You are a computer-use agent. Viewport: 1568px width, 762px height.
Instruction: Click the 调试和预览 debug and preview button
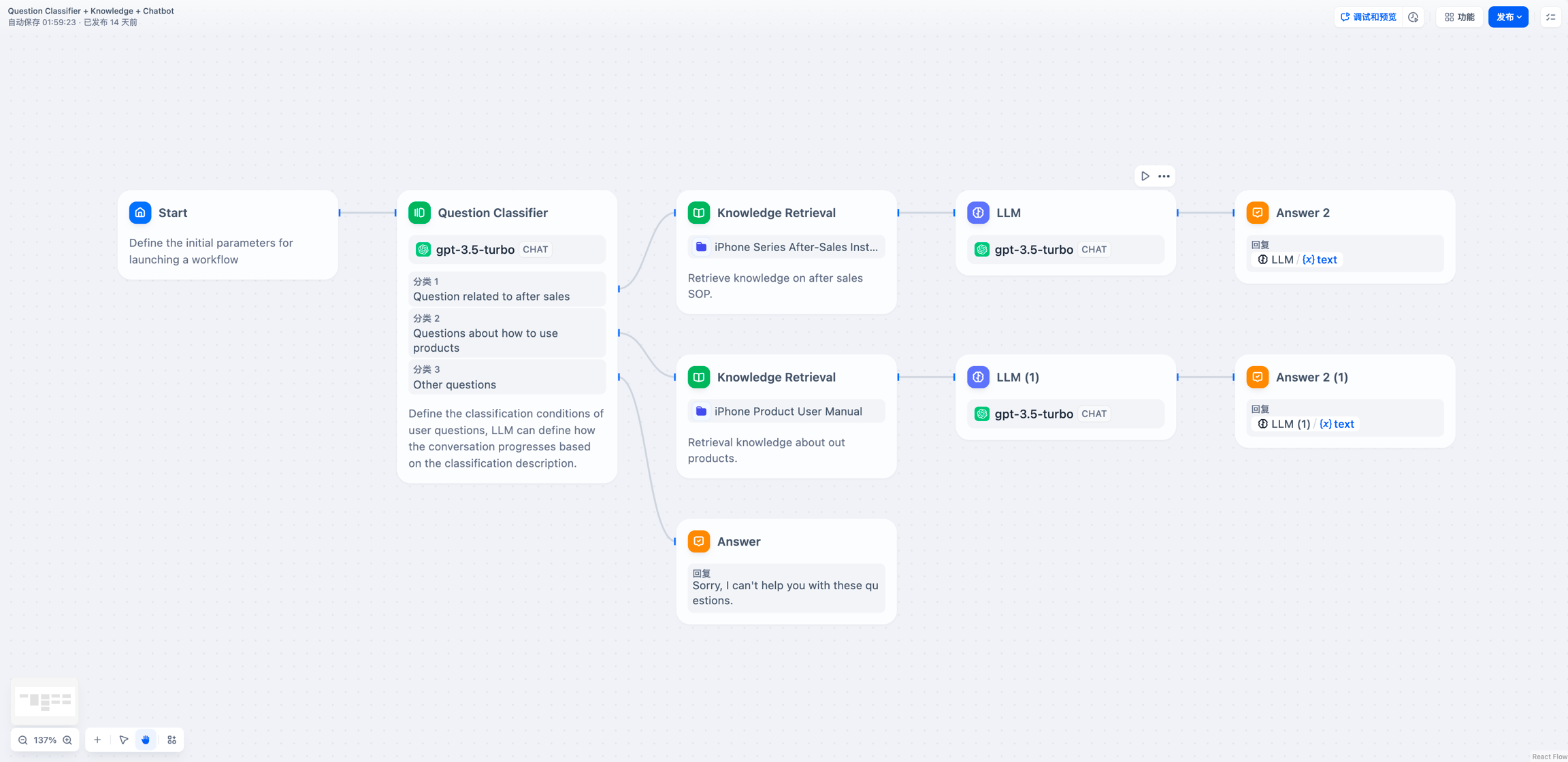pos(1370,18)
